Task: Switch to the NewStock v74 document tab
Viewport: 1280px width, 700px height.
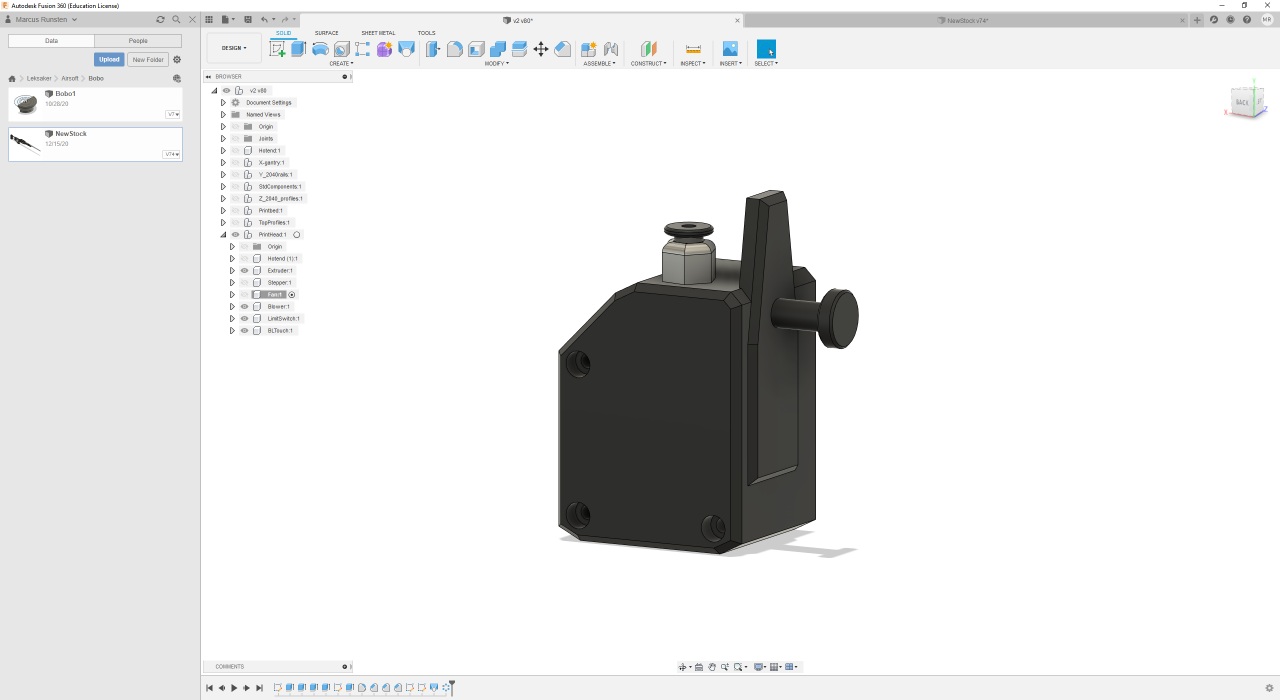Action: [967, 20]
